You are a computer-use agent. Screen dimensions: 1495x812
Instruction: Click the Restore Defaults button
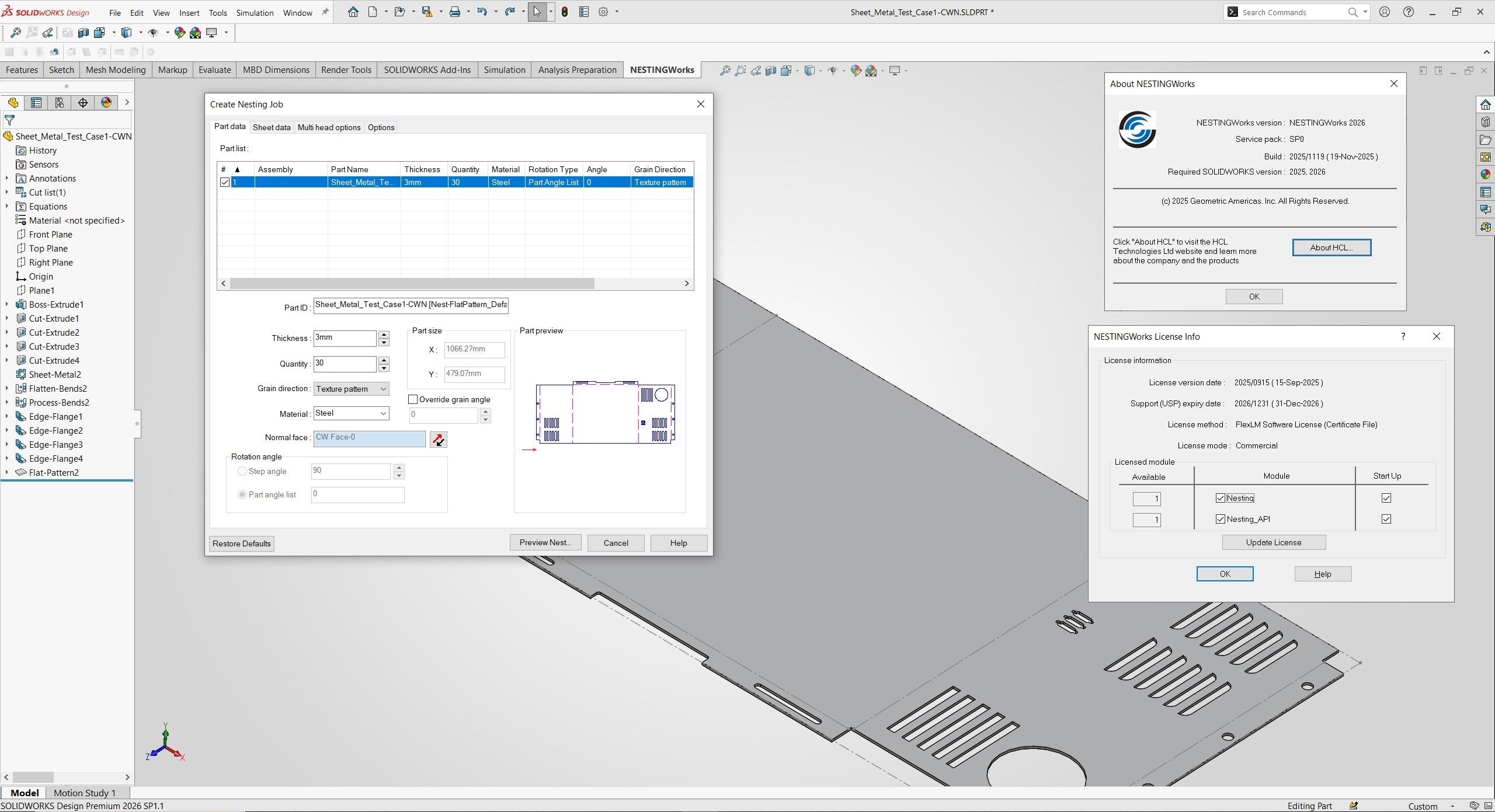tap(242, 544)
